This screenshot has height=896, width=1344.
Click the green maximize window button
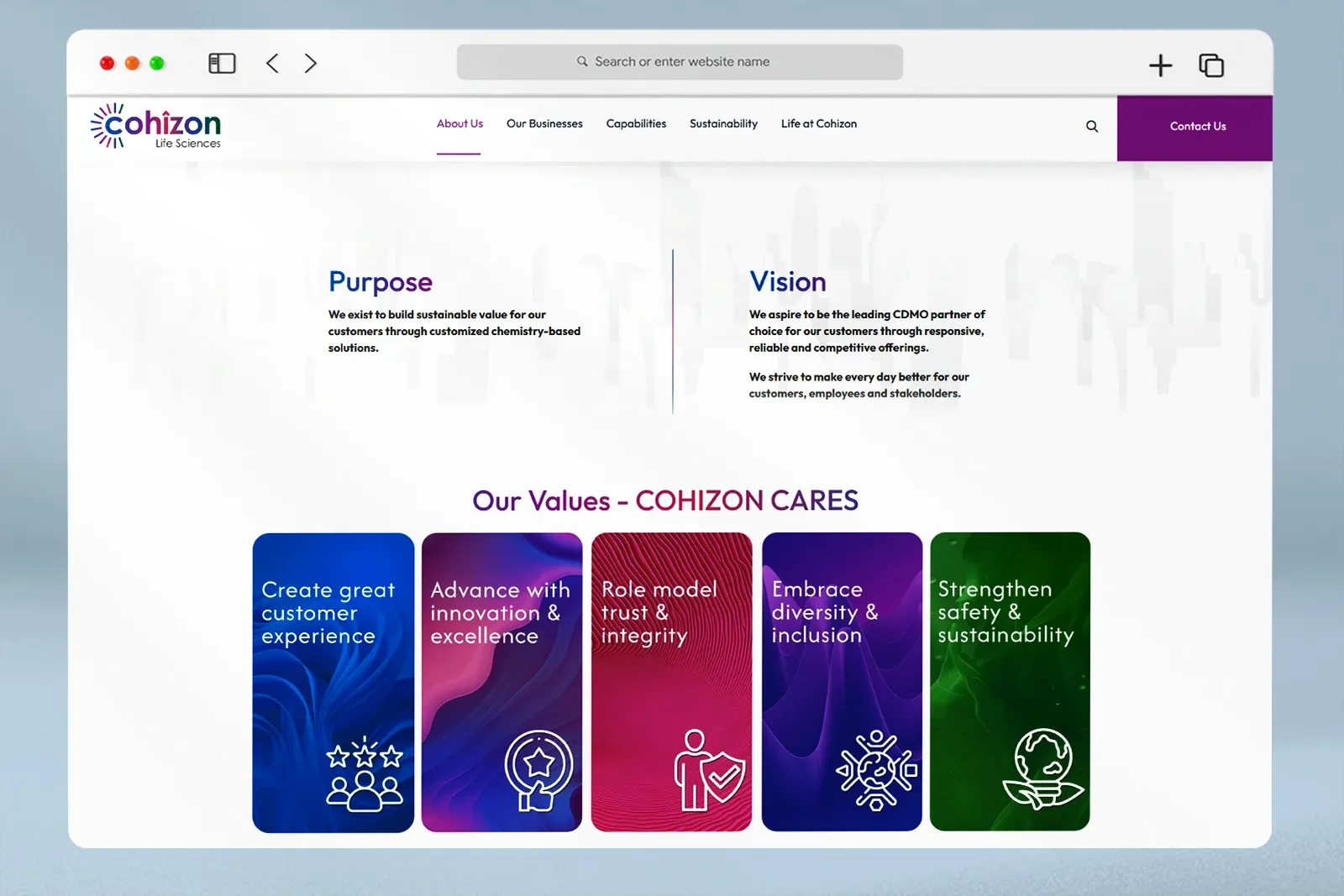[x=157, y=63]
